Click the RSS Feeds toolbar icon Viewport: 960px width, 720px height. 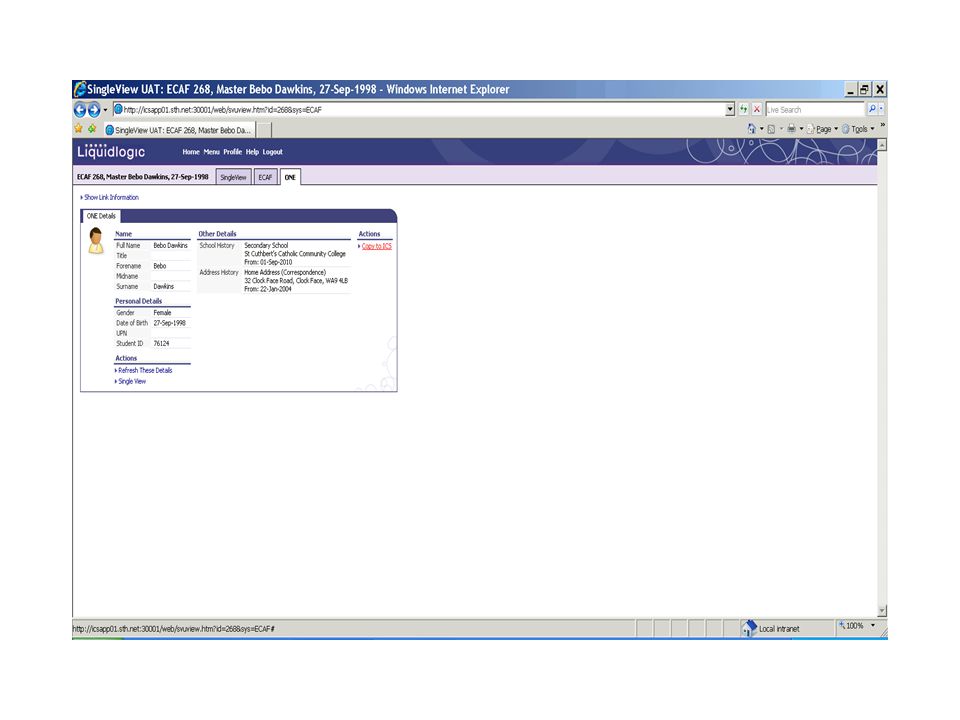click(771, 129)
